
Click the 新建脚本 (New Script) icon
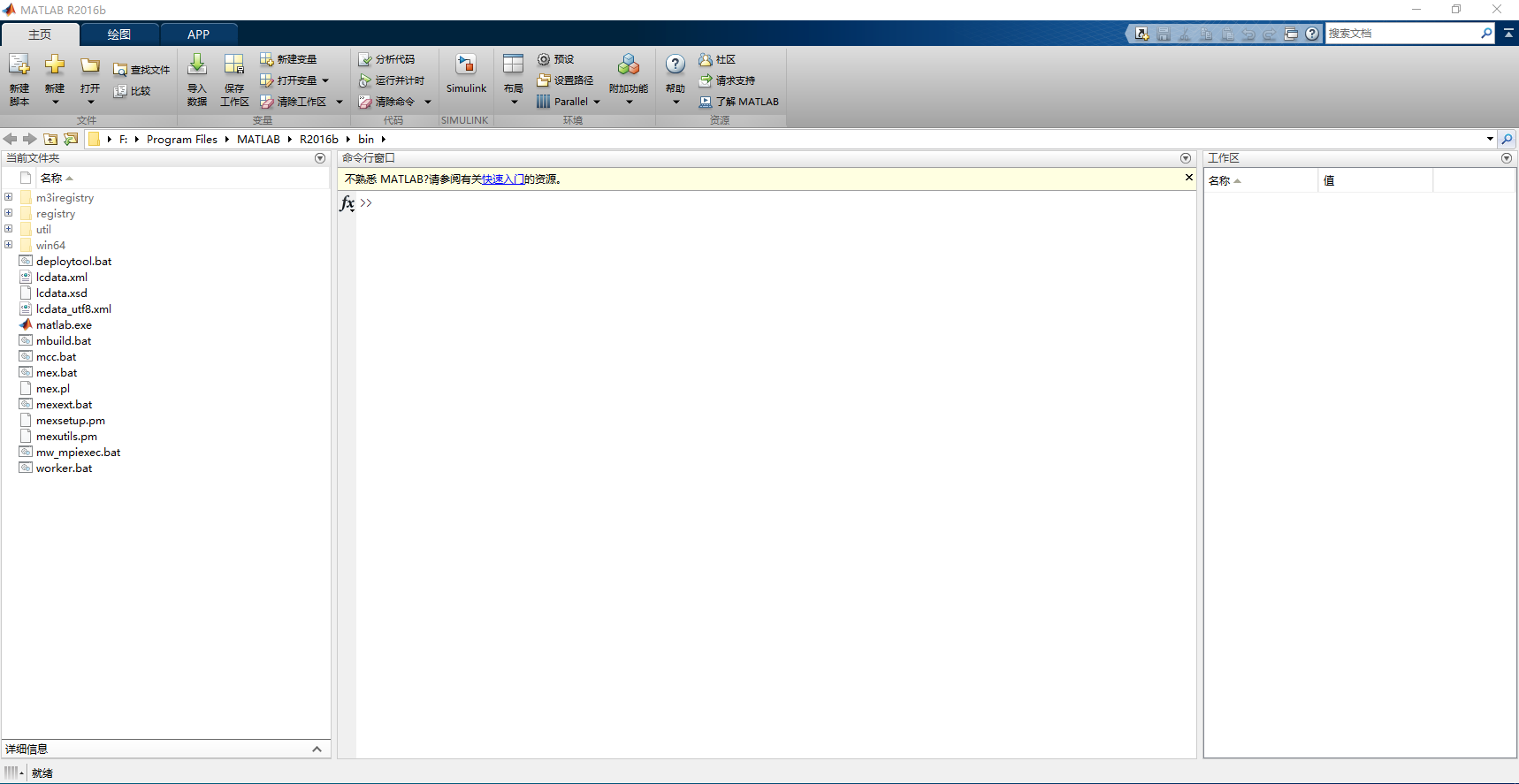click(19, 65)
